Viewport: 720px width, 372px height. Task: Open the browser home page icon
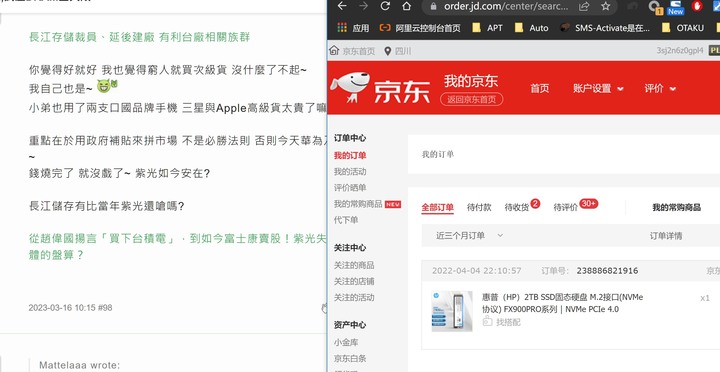[x=406, y=6]
